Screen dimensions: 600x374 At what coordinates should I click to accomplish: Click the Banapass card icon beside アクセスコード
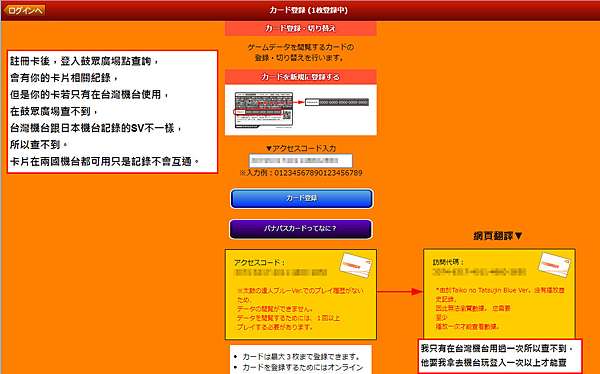point(355,265)
